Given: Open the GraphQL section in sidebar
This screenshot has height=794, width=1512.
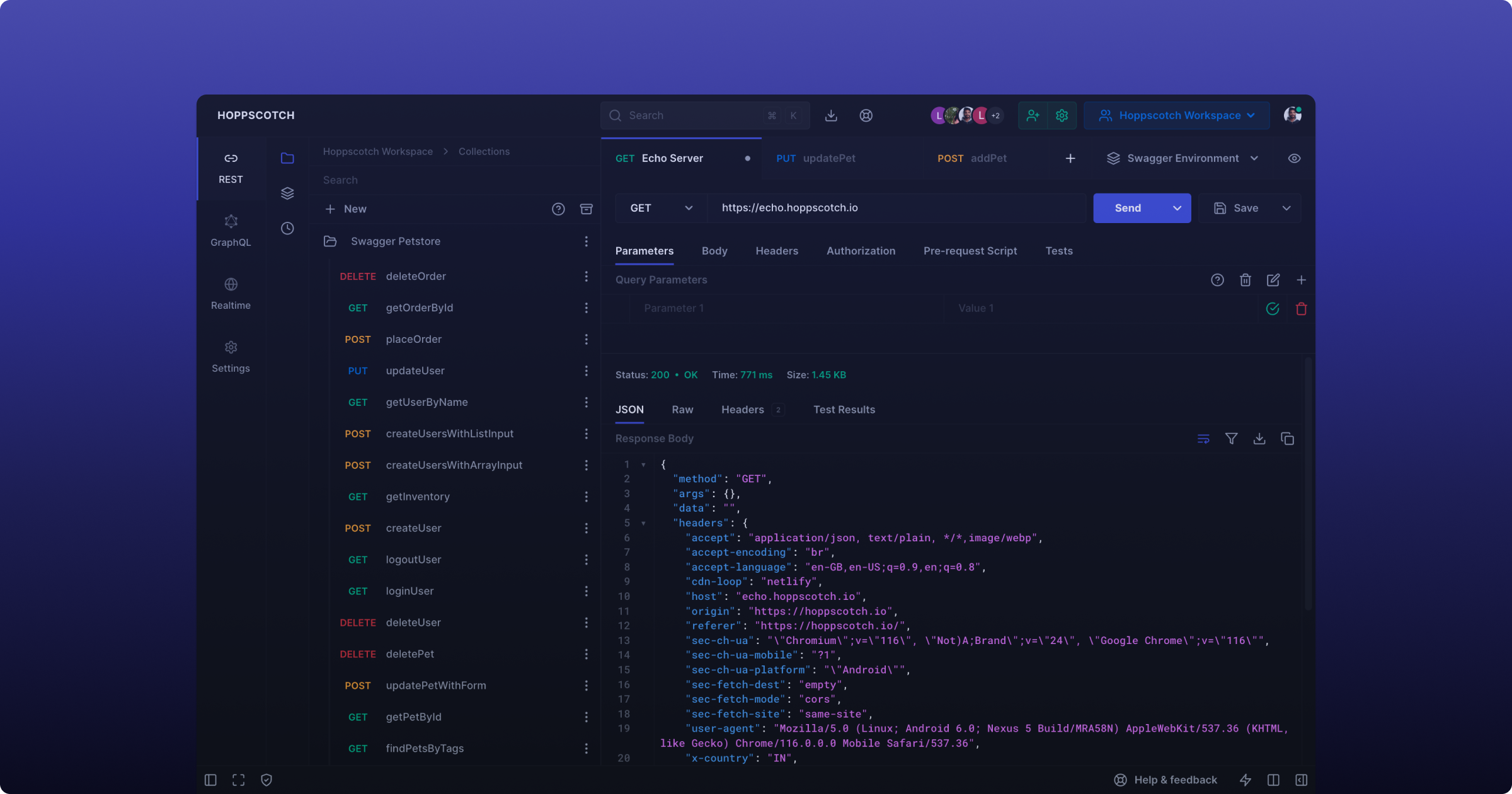Looking at the screenshot, I should coord(231,230).
